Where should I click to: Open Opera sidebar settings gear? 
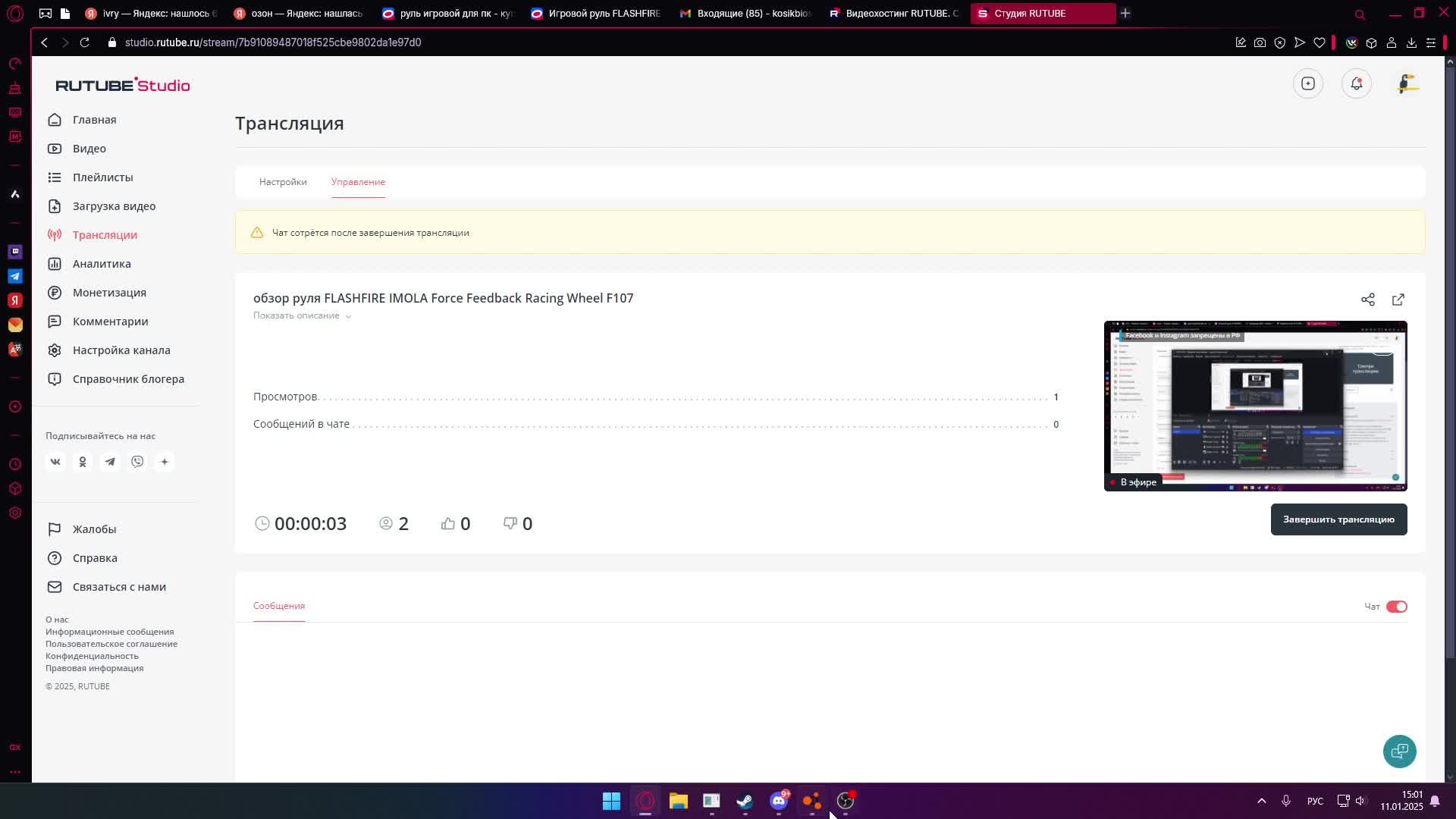point(15,513)
